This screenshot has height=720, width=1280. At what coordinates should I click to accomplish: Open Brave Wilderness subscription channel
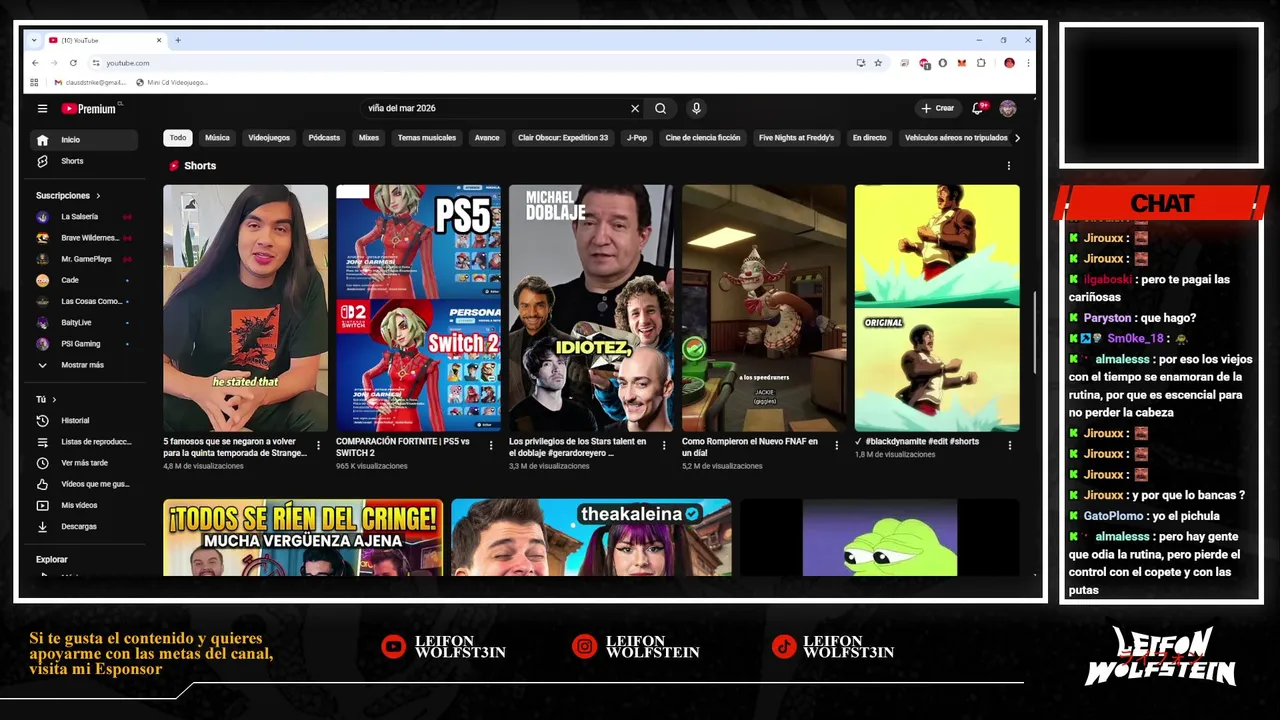pyautogui.click(x=84, y=238)
